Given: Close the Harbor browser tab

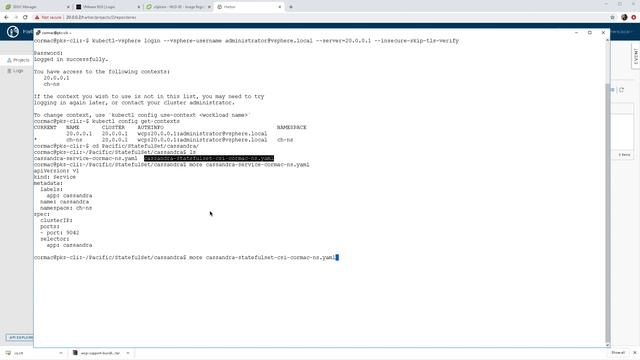Looking at the screenshot, I should point(280,7).
